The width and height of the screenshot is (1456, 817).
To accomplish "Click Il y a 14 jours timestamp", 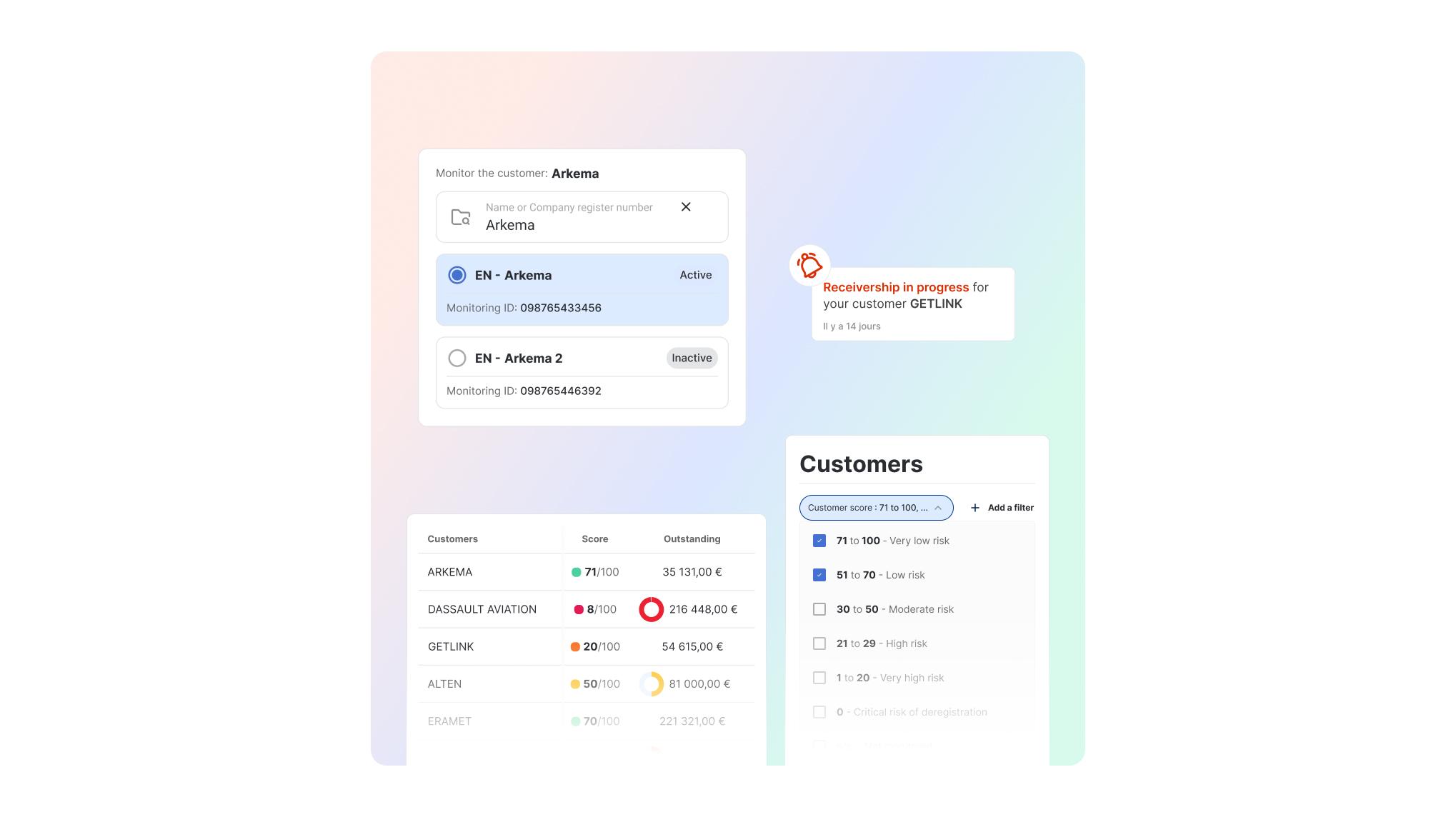I will point(852,326).
